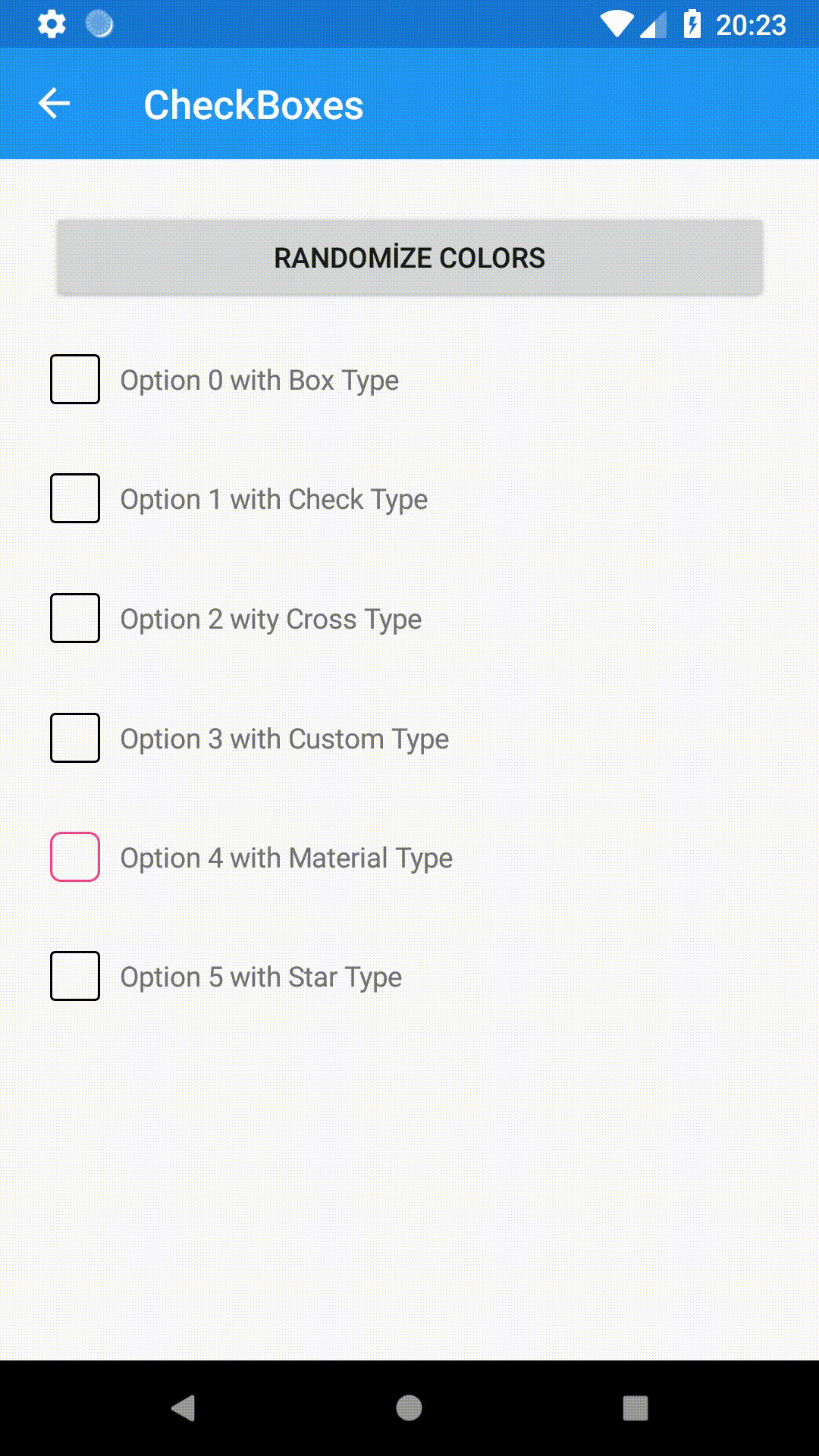
Task: Open the settings gear in status bar
Action: pyautogui.click(x=52, y=24)
